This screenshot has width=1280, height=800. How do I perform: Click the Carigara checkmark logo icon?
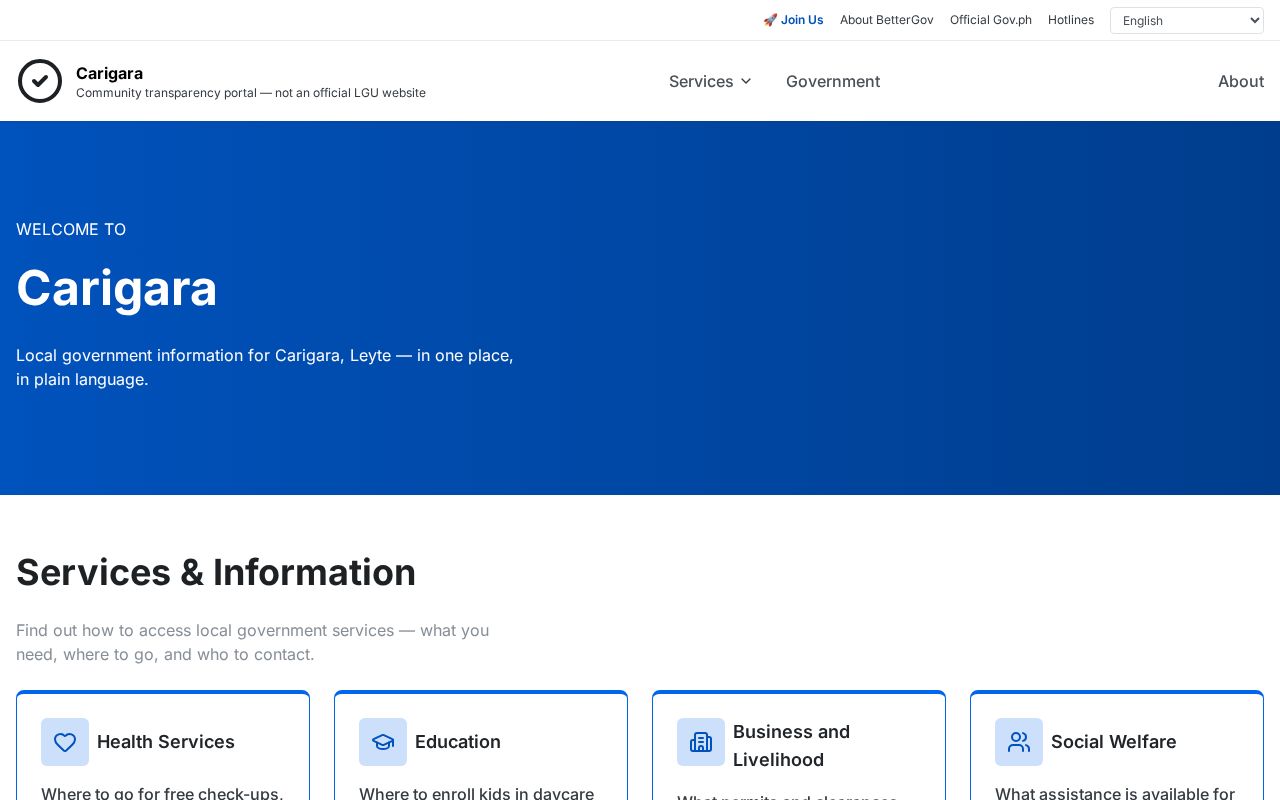(40, 81)
